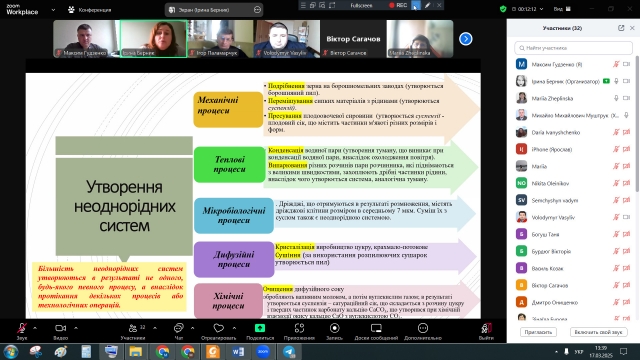640x360 pixels.
Task: Click the Конференция meeting tab
Action: click(x=89, y=10)
